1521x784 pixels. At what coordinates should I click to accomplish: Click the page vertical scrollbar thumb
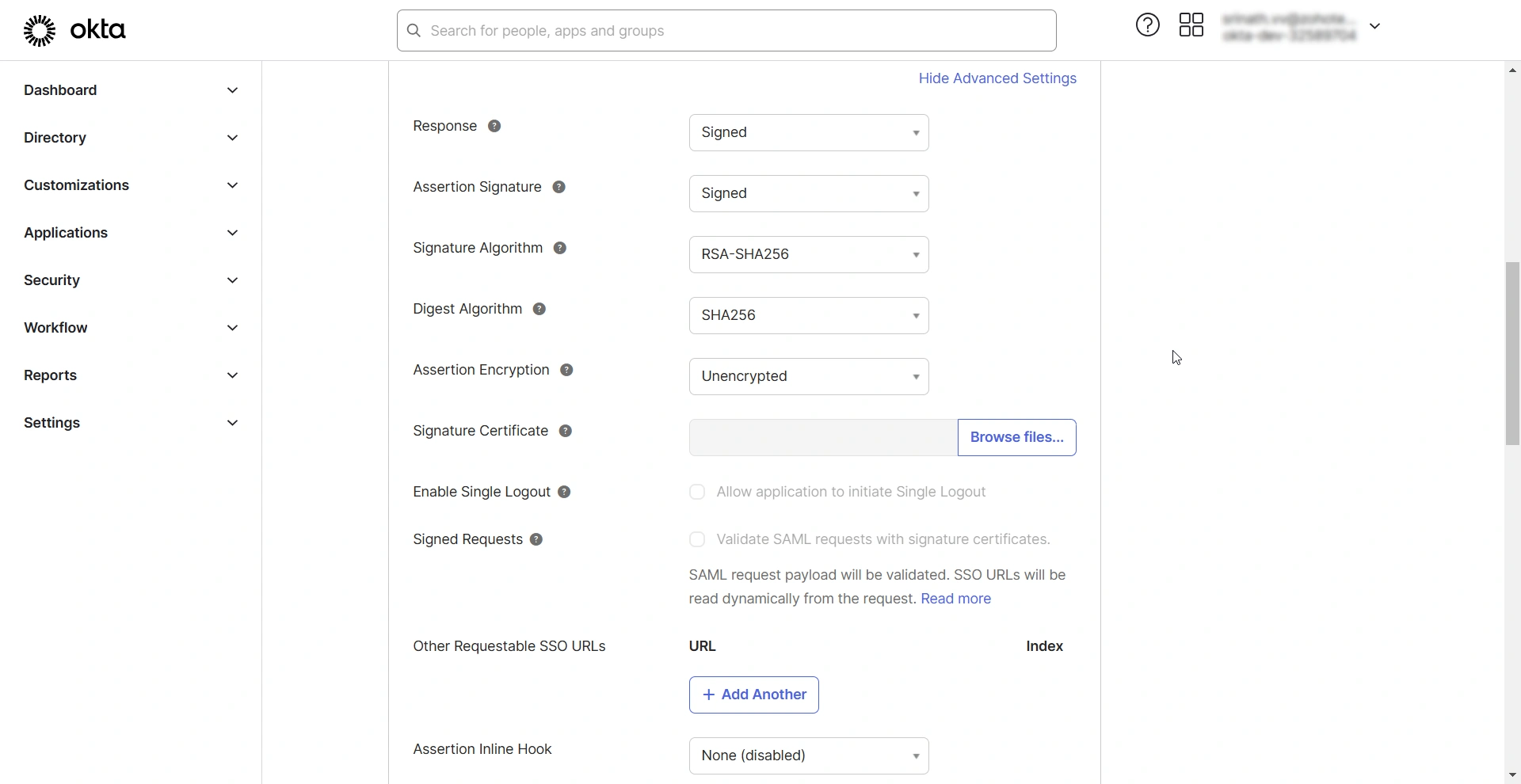click(1512, 353)
